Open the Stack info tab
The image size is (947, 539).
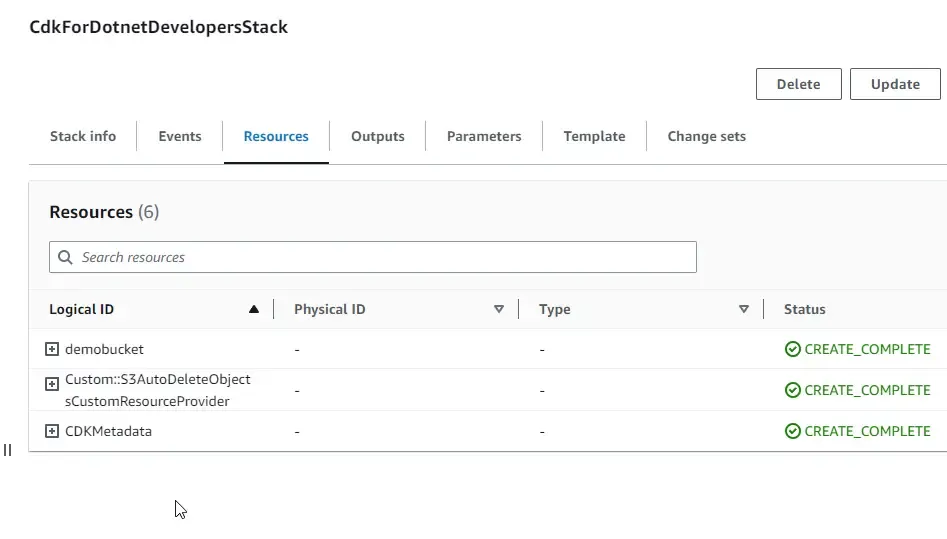coord(83,137)
